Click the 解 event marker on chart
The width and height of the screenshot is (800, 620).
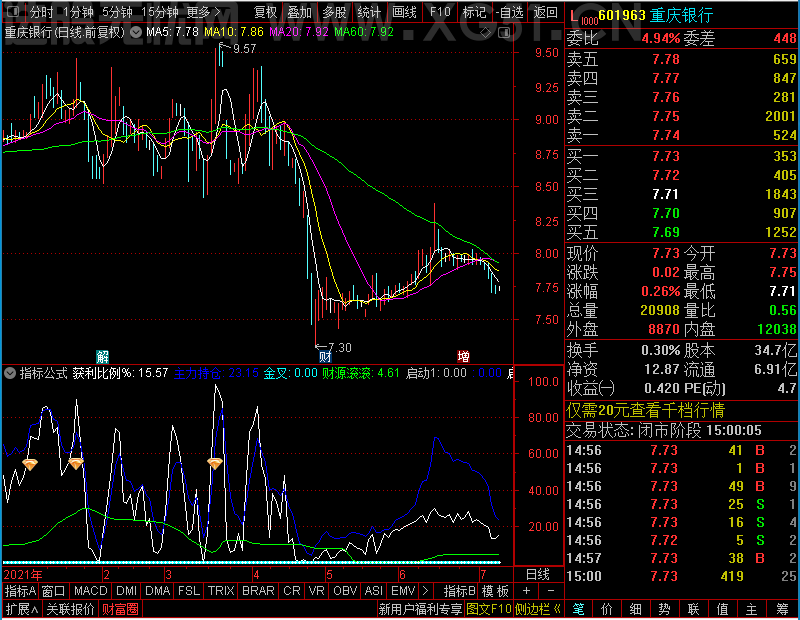103,356
